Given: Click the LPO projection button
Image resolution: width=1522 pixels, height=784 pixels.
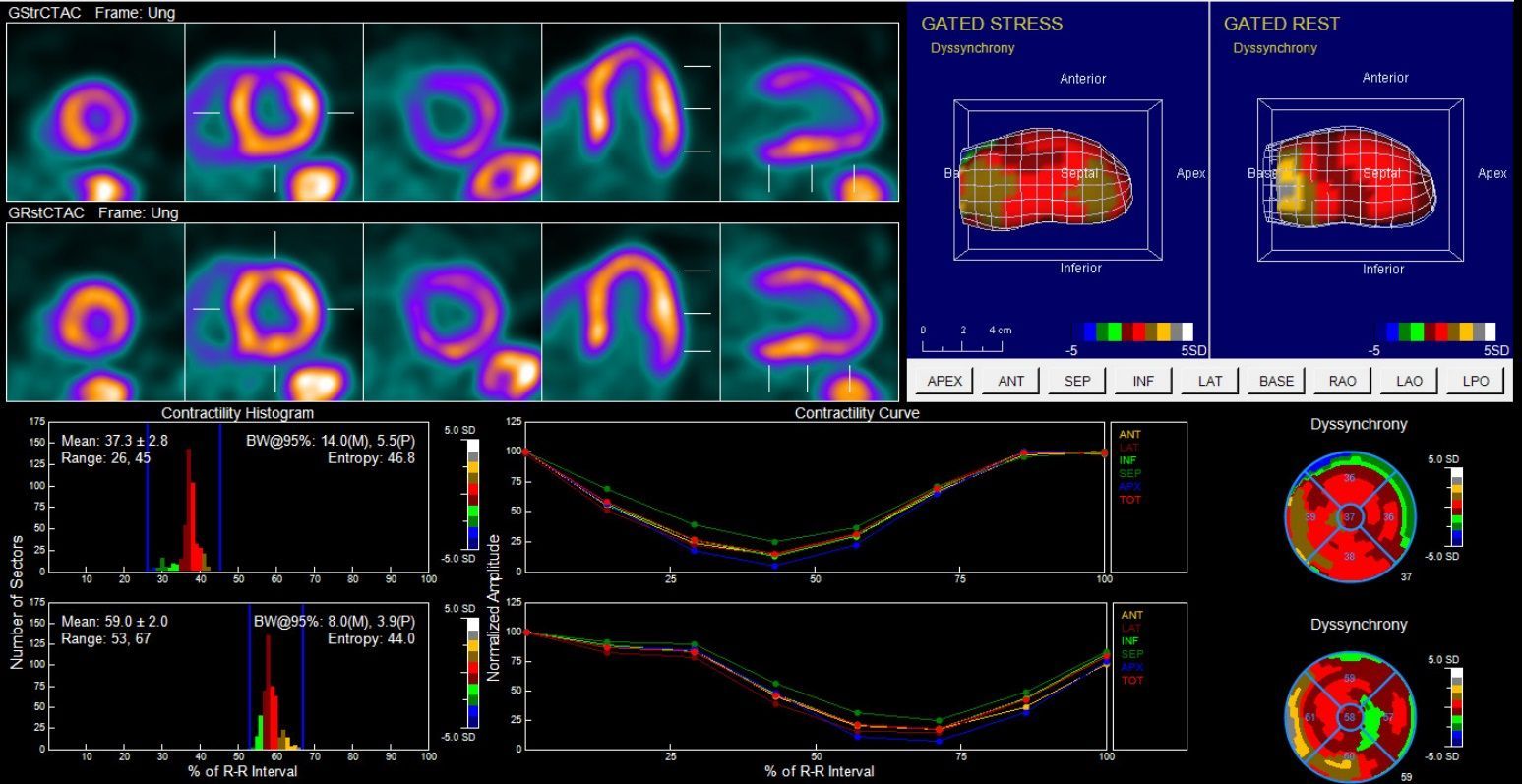Looking at the screenshot, I should (1475, 381).
